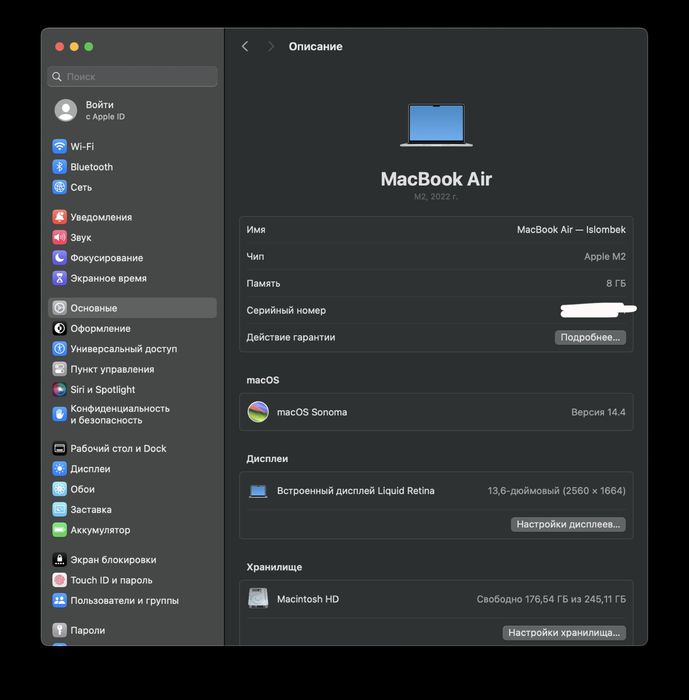This screenshot has height=700, width=689.
Task: Open Аккумулятор battery icon
Action: 59,530
